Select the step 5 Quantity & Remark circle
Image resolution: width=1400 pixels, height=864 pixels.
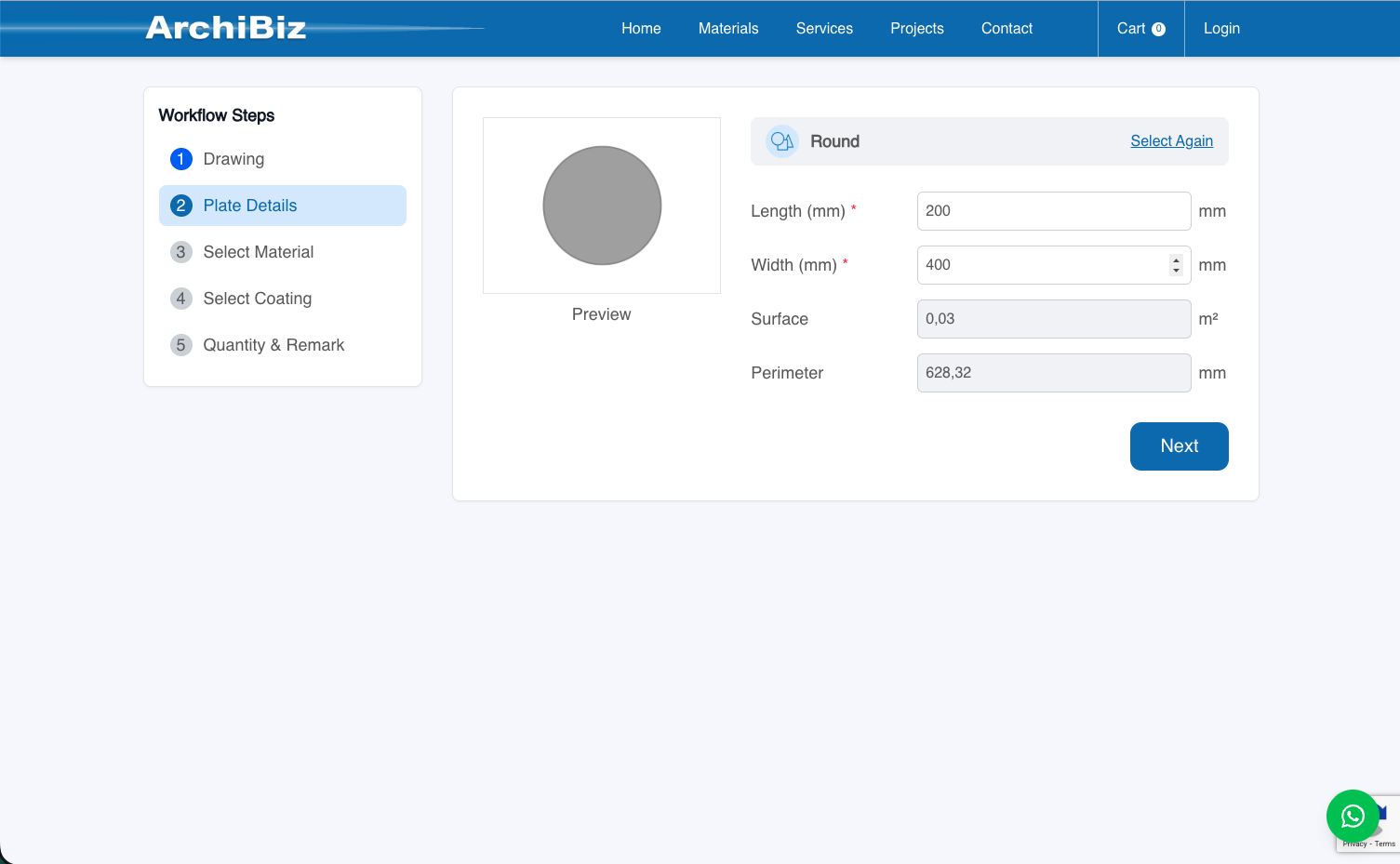click(180, 345)
